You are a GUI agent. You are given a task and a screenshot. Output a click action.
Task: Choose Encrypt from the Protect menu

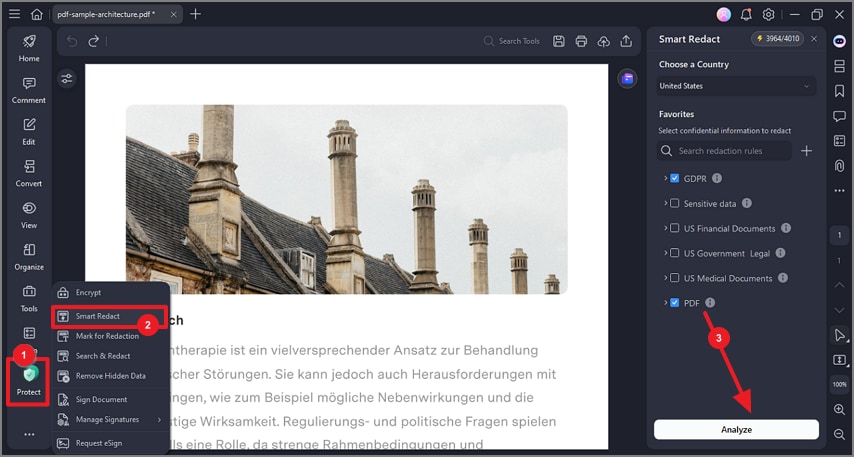(x=111, y=293)
